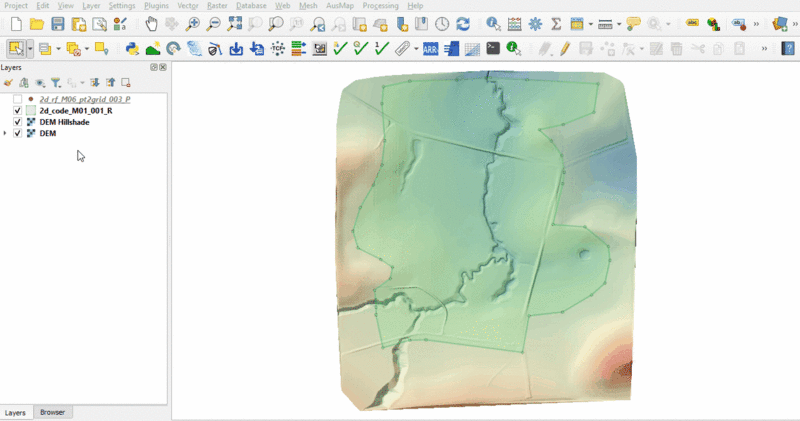The image size is (800, 421).
Task: Open the Python console icon
Action: click(x=131, y=48)
